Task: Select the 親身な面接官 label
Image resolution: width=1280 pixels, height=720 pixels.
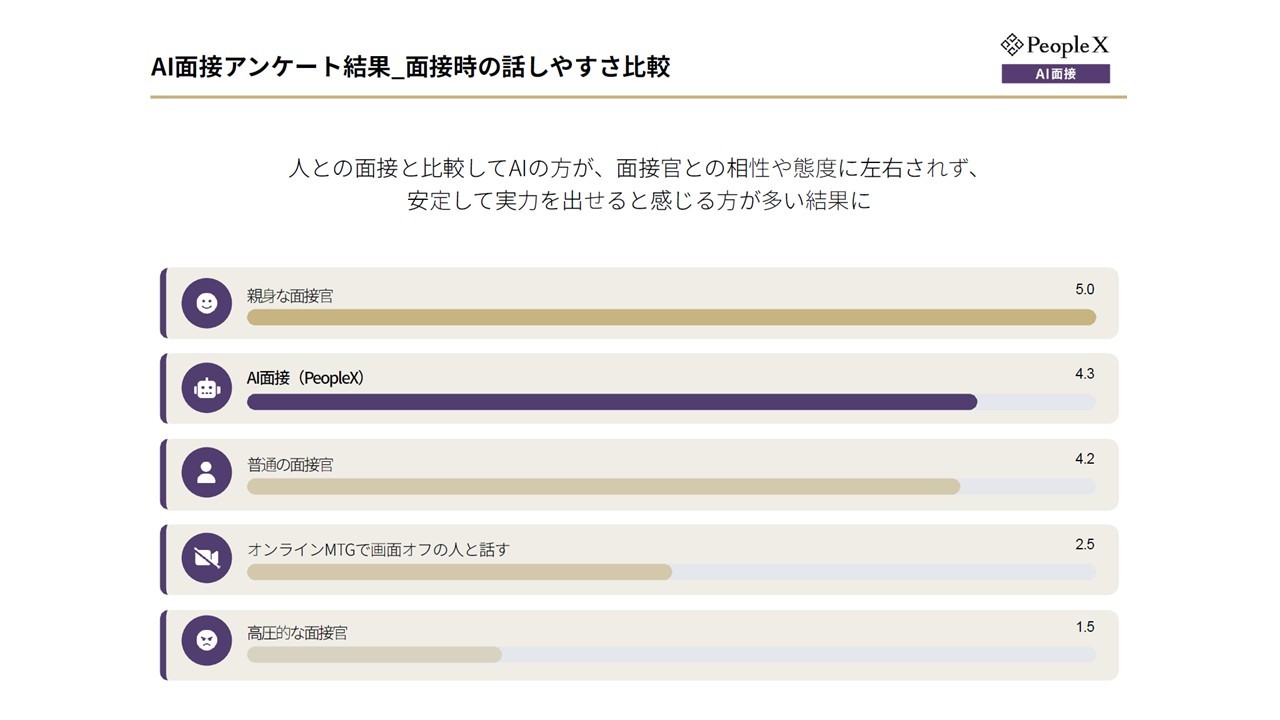Action: click(290, 296)
